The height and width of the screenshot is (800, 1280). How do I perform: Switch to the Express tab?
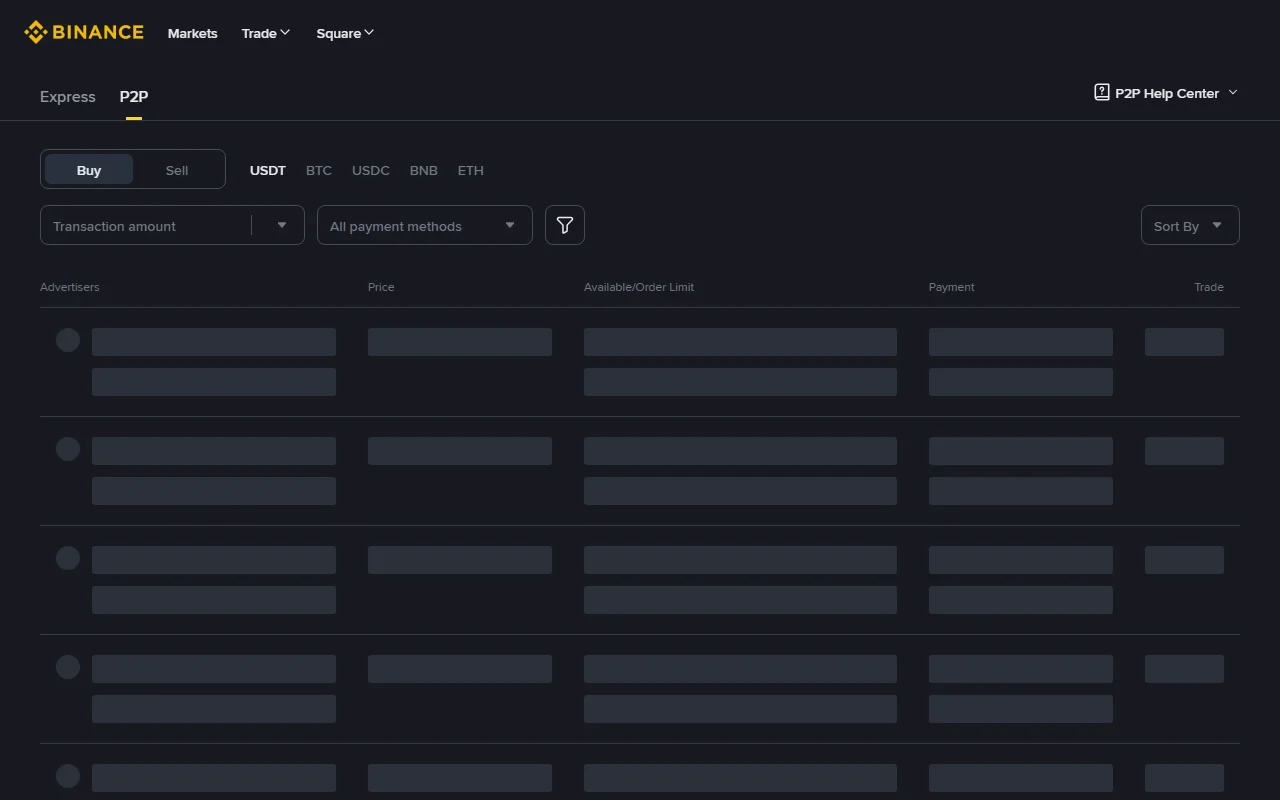pos(68,97)
